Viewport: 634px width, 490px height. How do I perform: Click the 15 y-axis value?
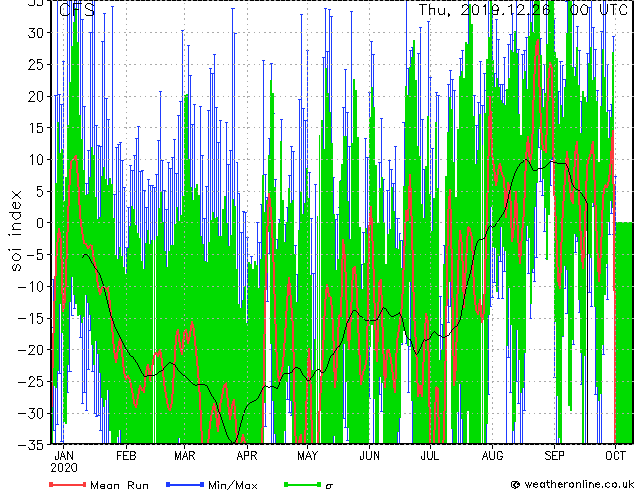click(x=36, y=128)
